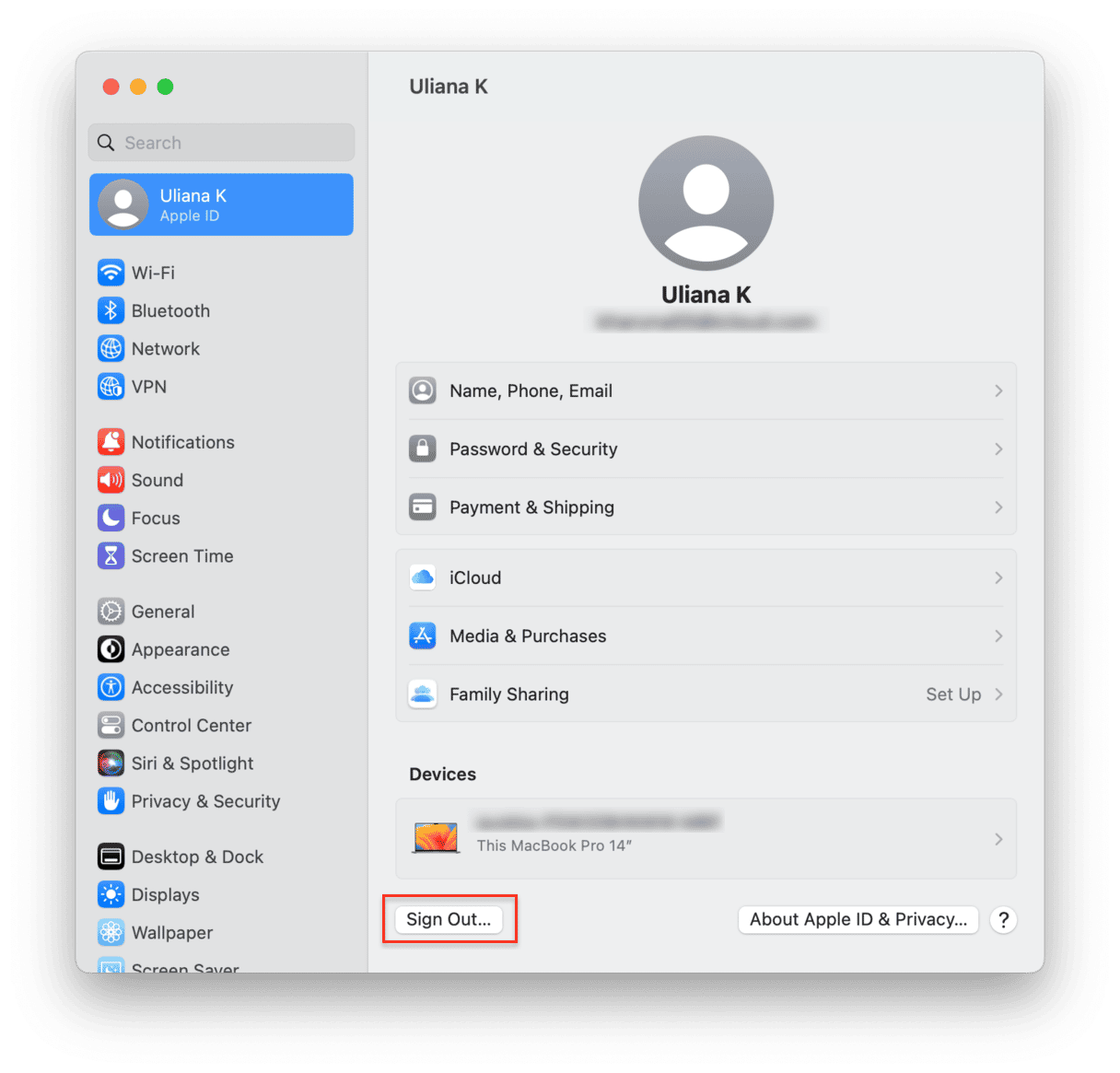Click the search magnifying glass icon
This screenshot has width=1120, height=1073.
pos(107,143)
